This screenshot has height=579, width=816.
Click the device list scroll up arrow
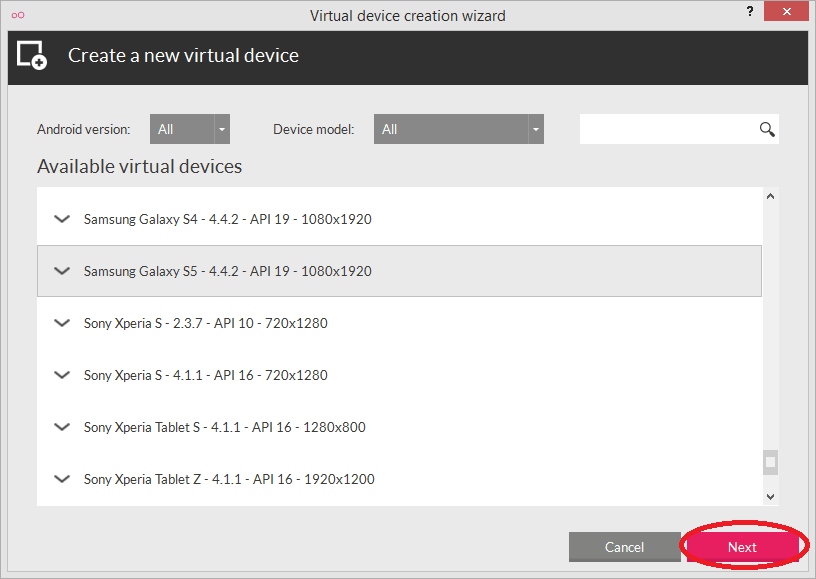click(x=771, y=196)
